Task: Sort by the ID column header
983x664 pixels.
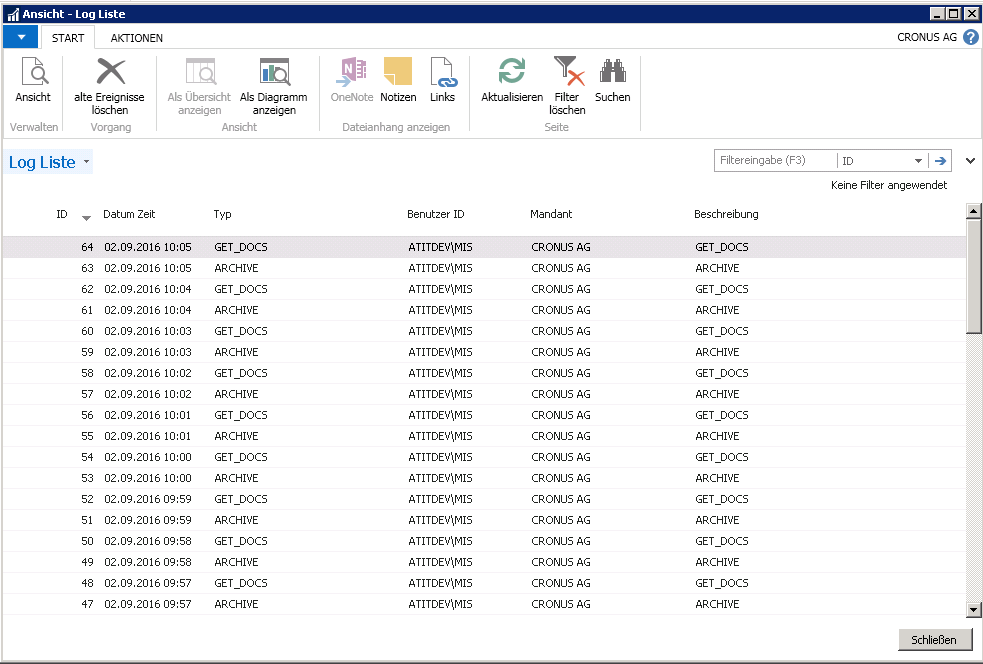Action: click(62, 214)
